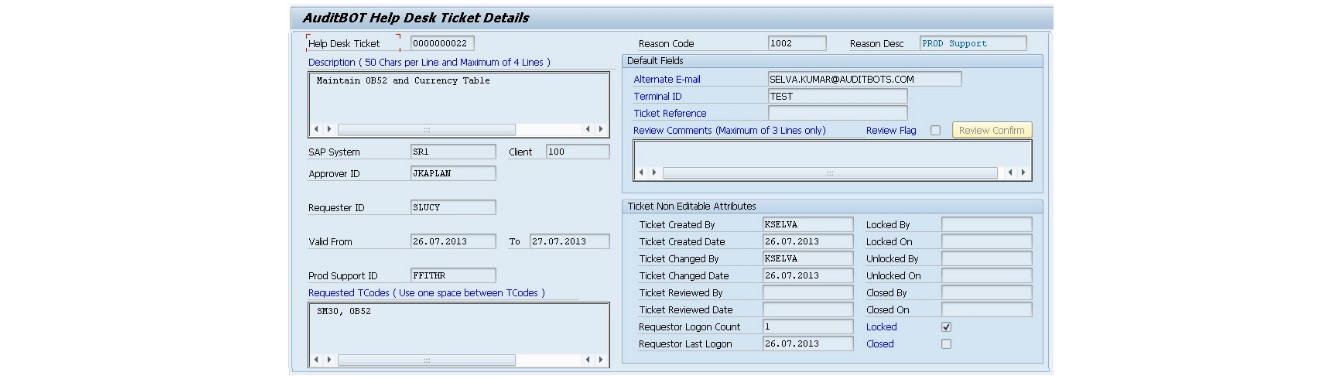
Task: Click the Requestor Last Logon field
Action: [808, 344]
